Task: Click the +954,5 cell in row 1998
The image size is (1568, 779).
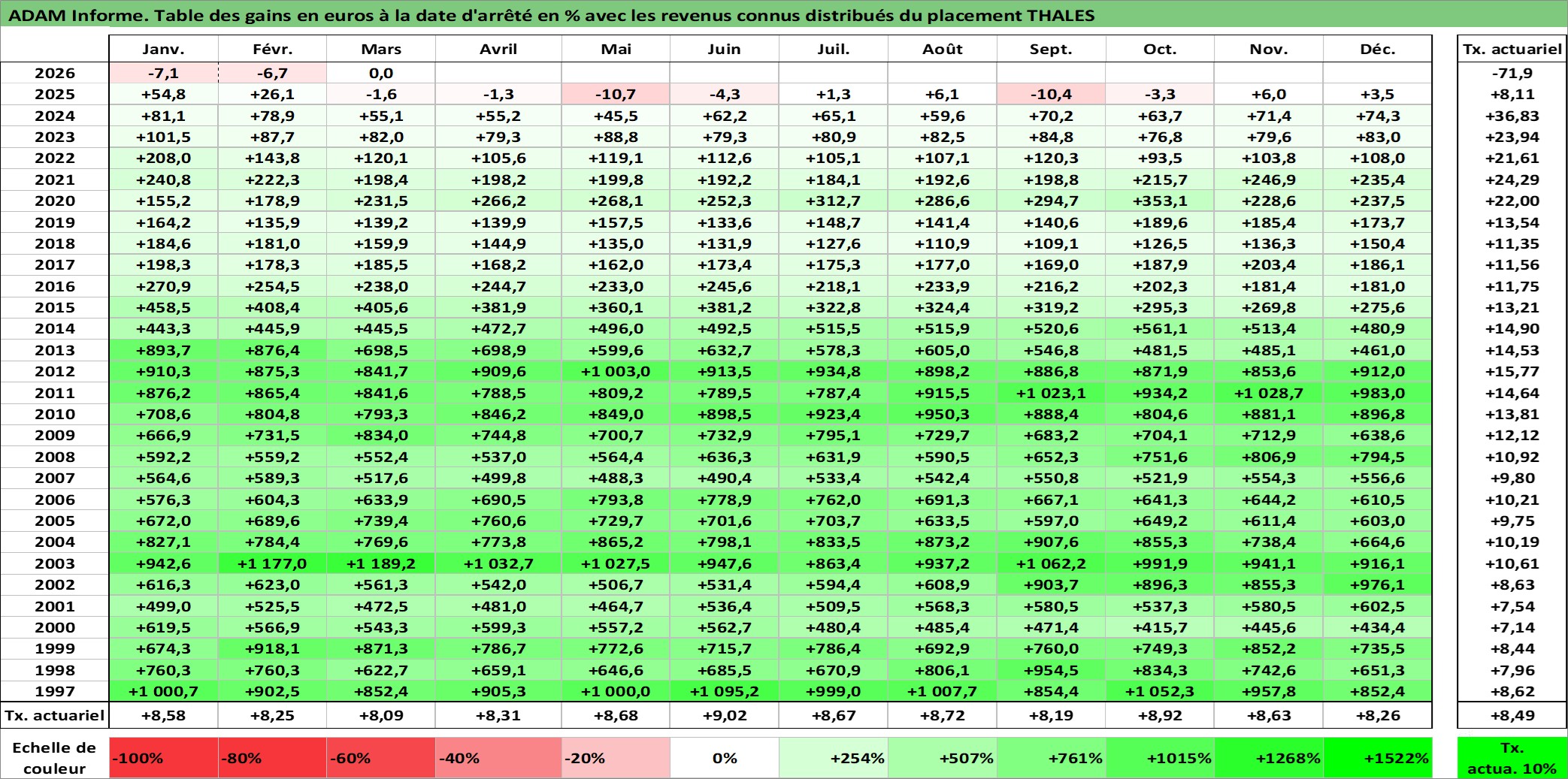Action: pyautogui.click(x=1052, y=670)
